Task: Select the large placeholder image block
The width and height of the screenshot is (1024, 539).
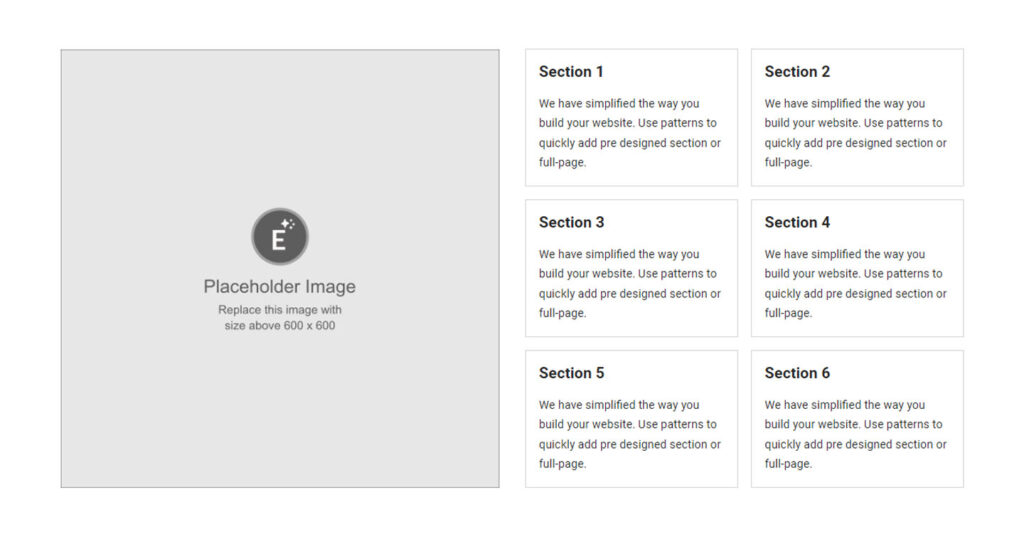Action: coord(280,269)
